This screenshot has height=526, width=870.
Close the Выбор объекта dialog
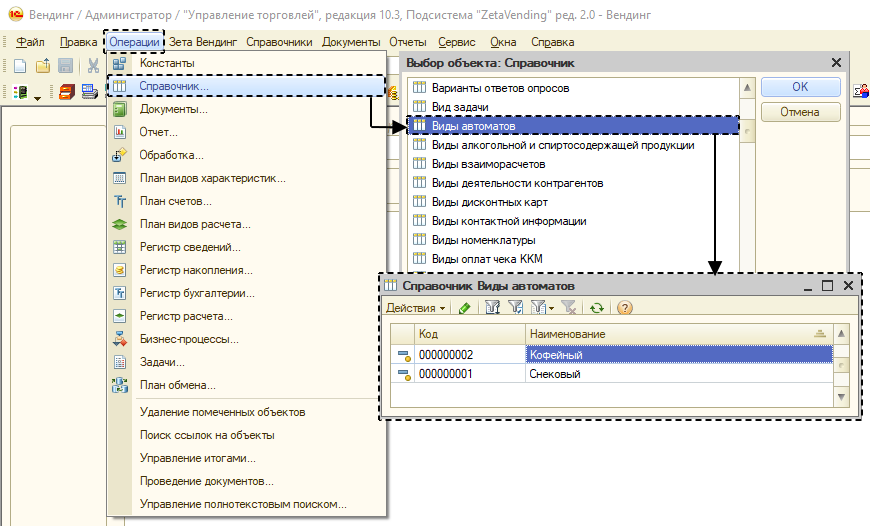point(836,63)
